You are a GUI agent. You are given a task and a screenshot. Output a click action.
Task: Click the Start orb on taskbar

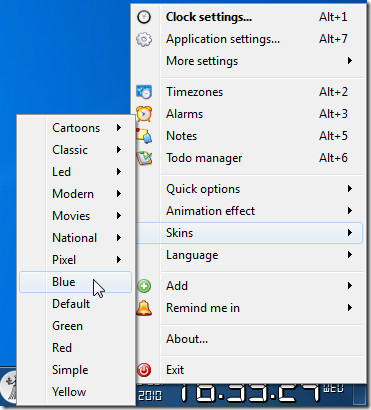point(9,387)
